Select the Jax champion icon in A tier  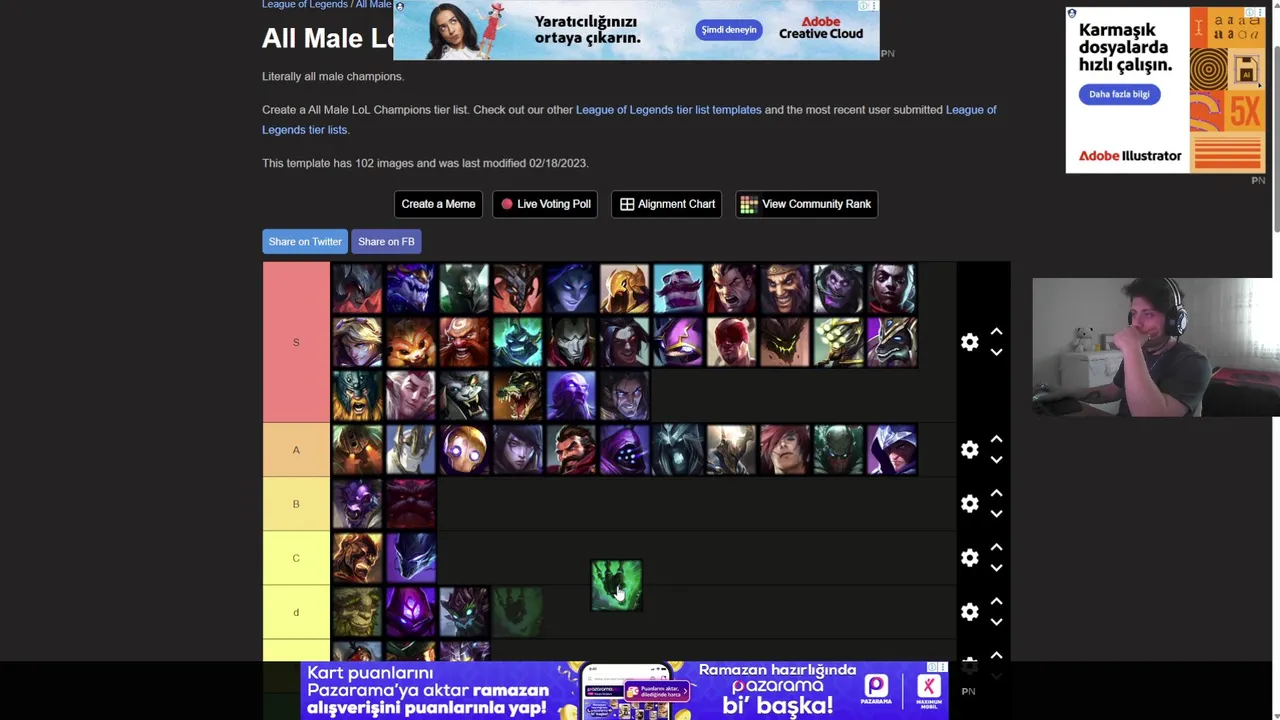pos(625,450)
